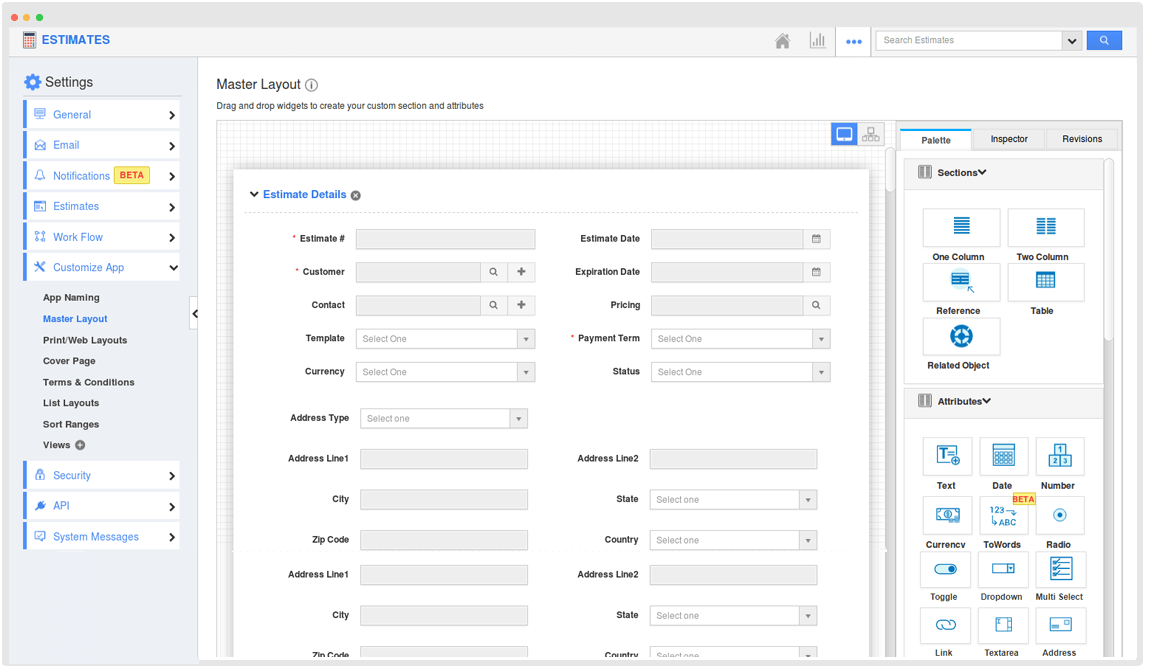Open Print/Web Layouts settings
Image resolution: width=1150 pixels, height=670 pixels.
tap(85, 340)
